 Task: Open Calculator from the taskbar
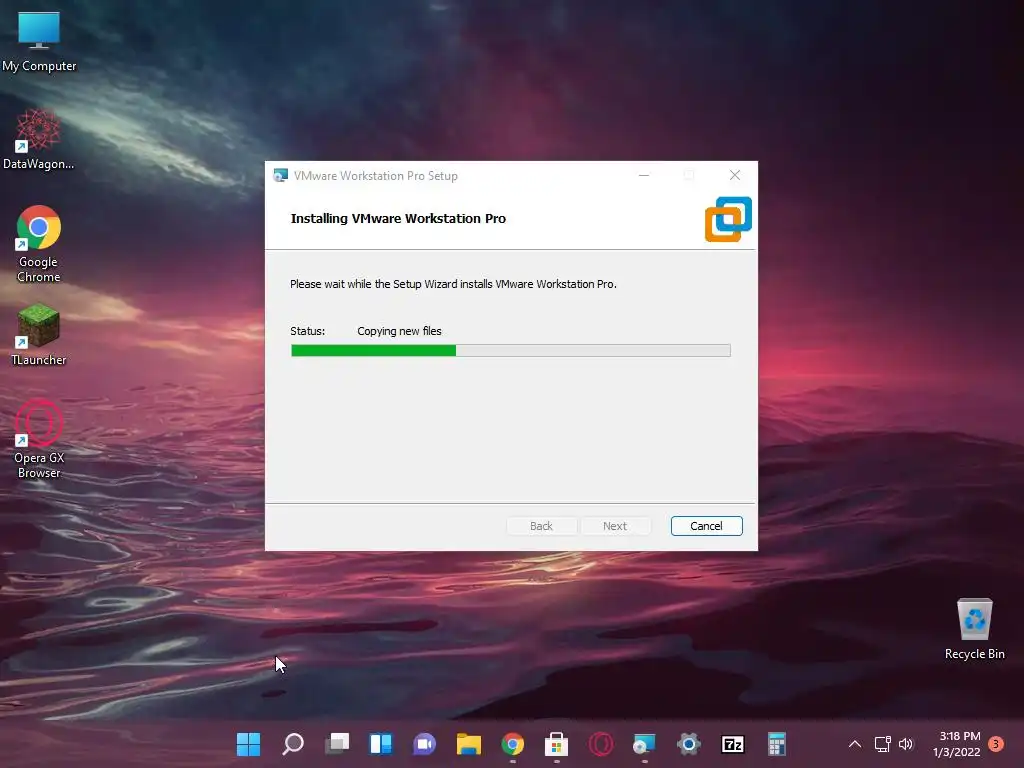tap(776, 744)
